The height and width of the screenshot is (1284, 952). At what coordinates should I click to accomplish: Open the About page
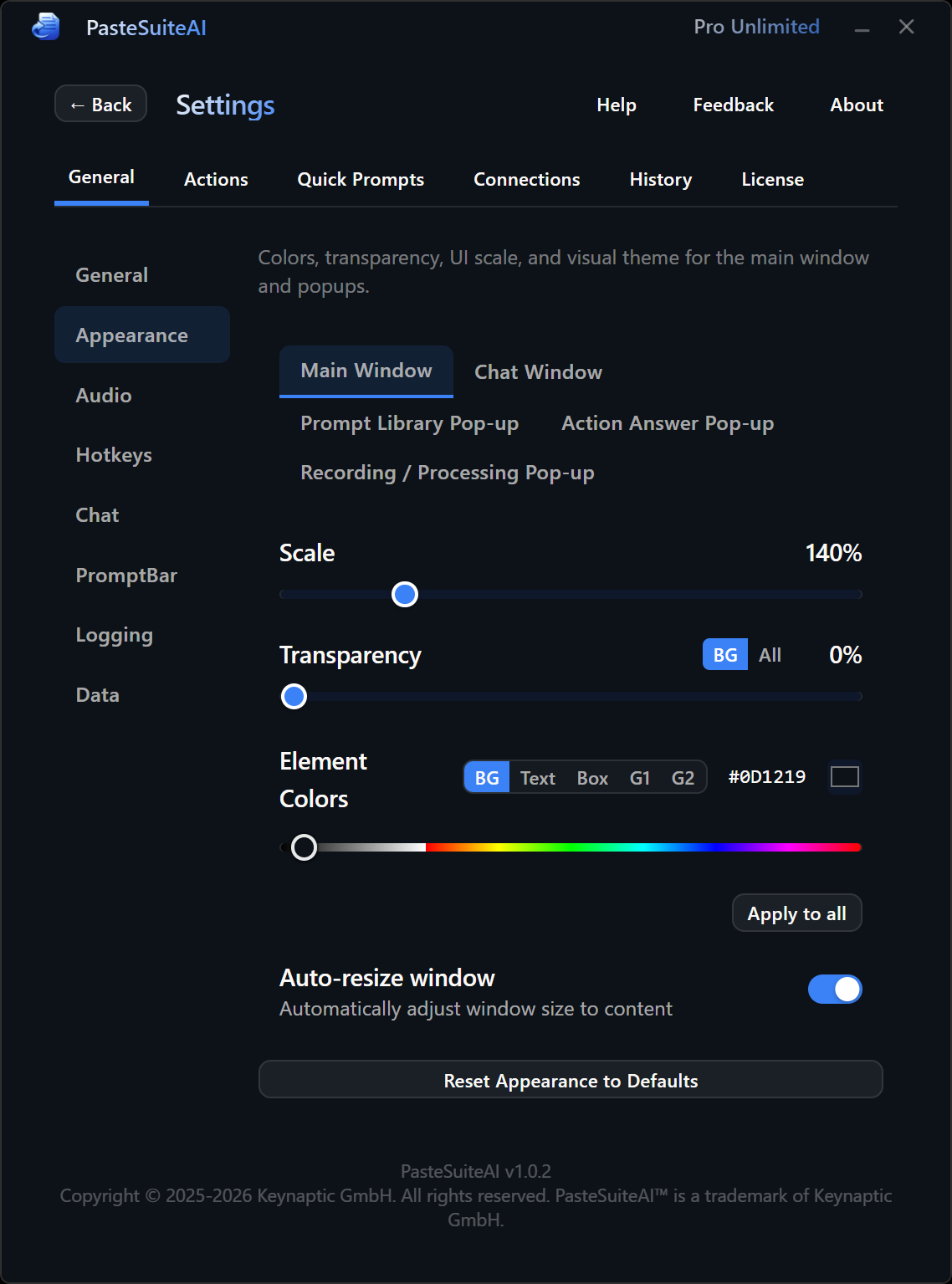857,105
